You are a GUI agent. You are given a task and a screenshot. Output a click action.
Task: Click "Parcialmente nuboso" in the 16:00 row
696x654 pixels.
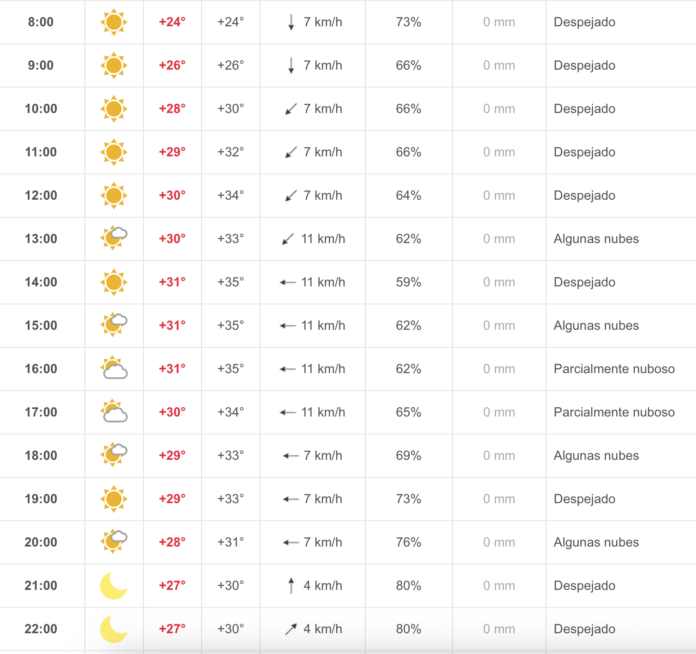click(614, 369)
